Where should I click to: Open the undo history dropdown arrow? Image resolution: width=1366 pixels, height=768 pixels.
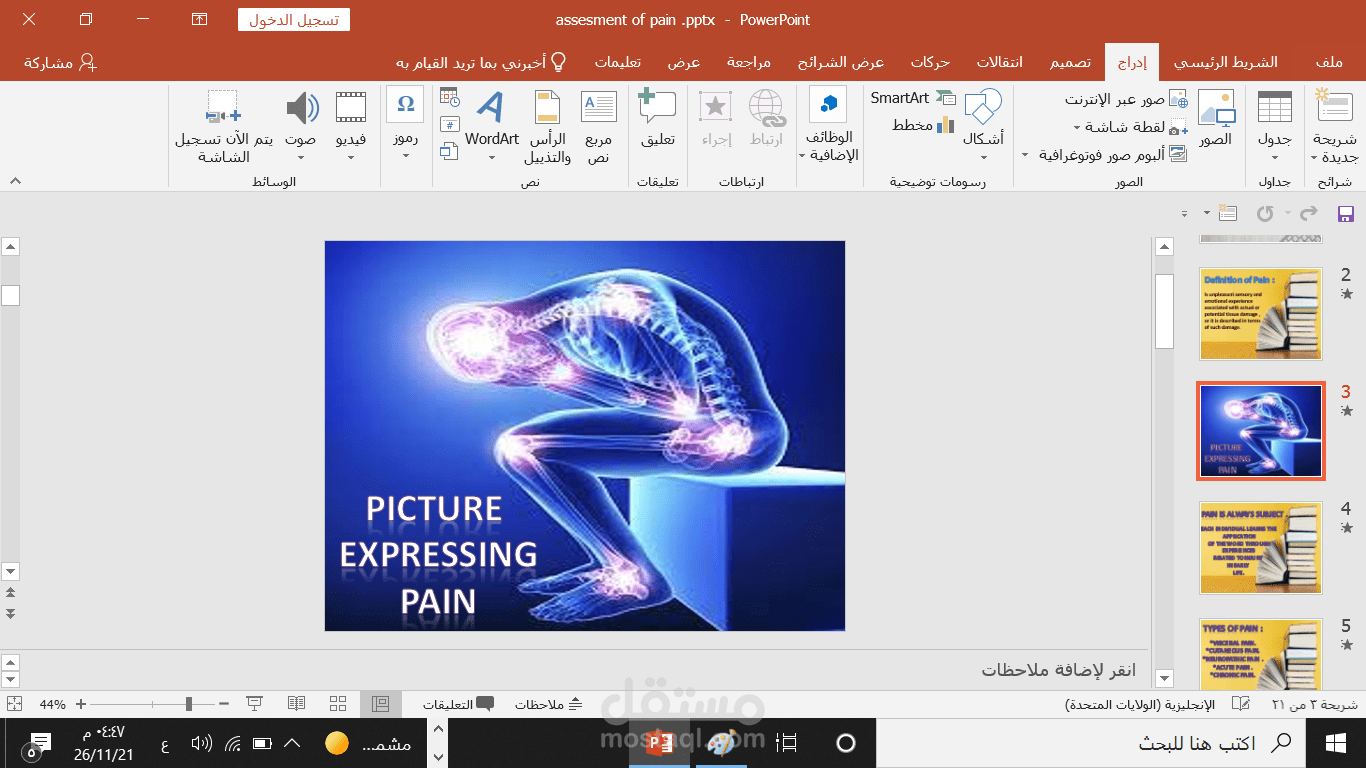click(1287, 213)
